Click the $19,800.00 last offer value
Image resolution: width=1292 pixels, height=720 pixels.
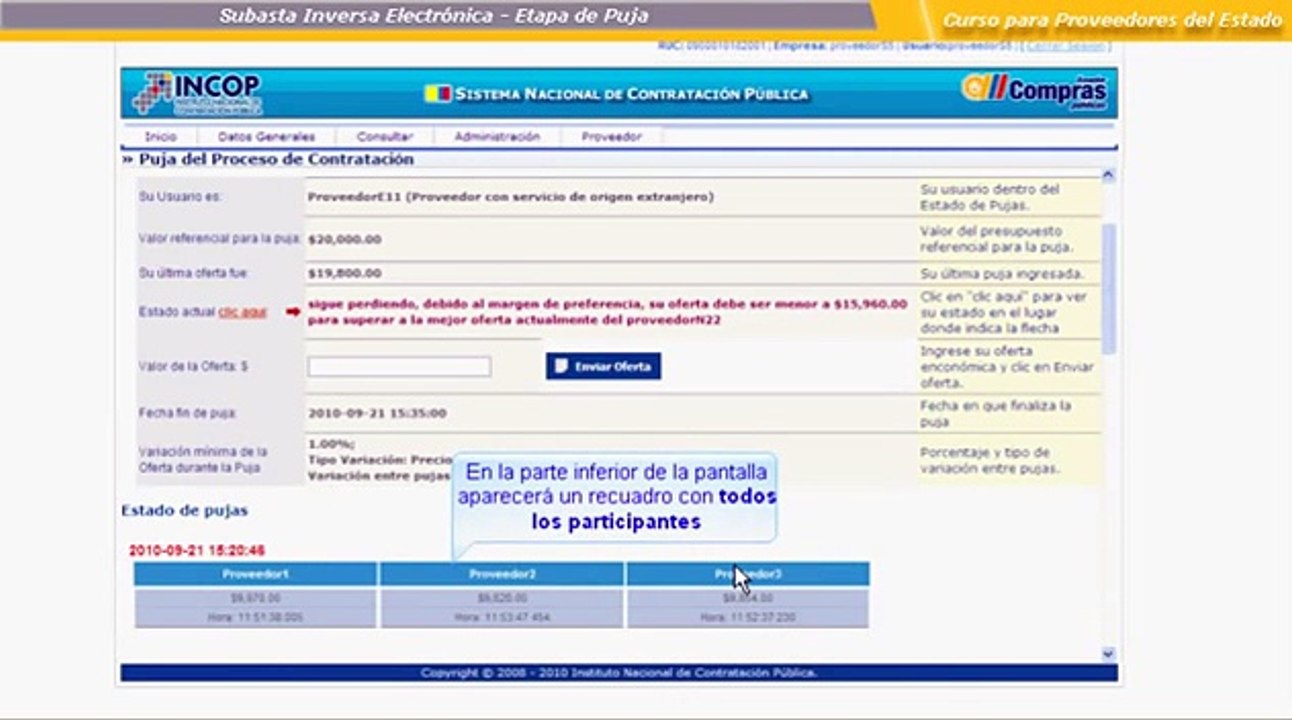pos(345,273)
